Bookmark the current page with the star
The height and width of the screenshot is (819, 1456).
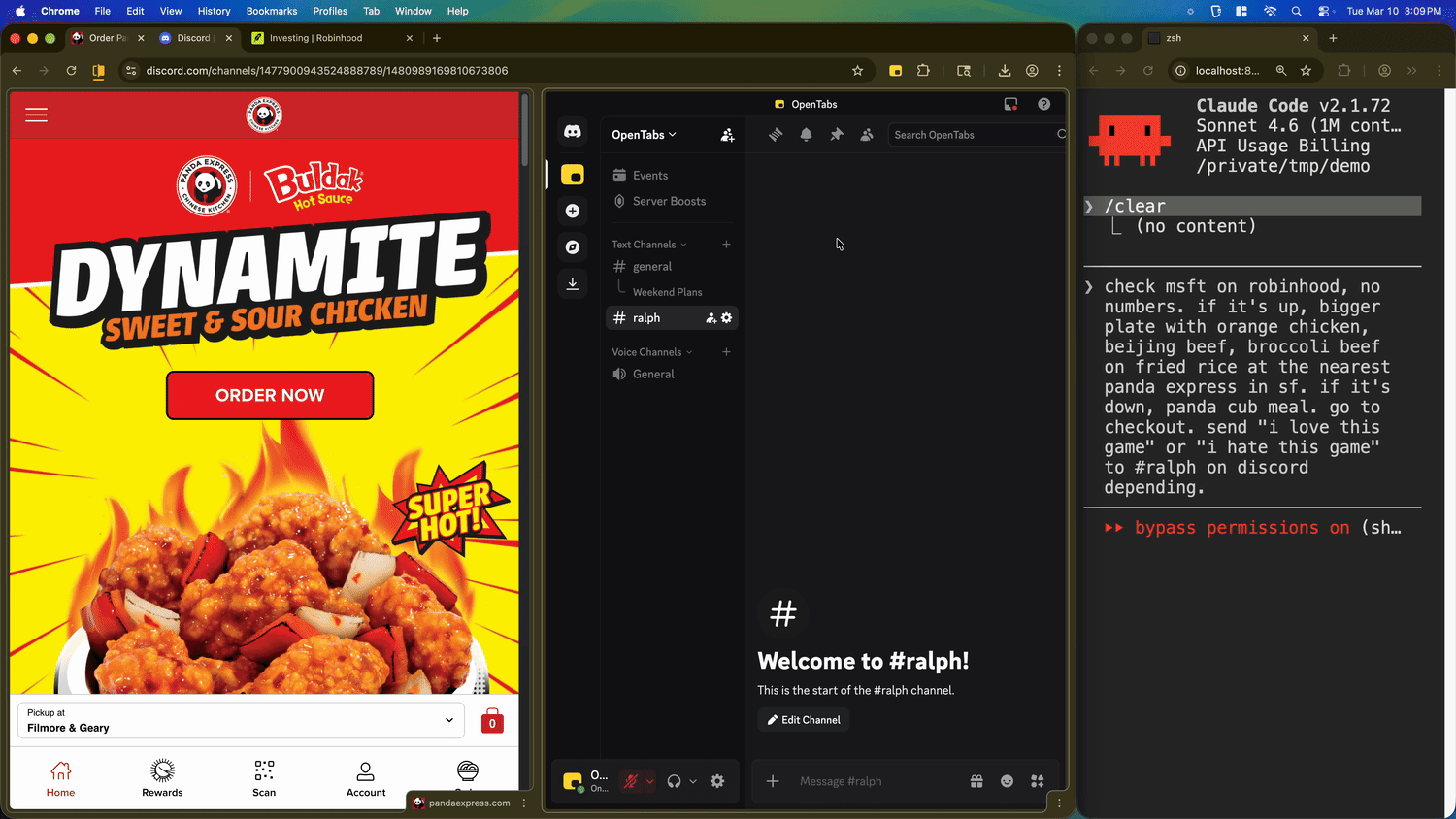click(x=857, y=71)
